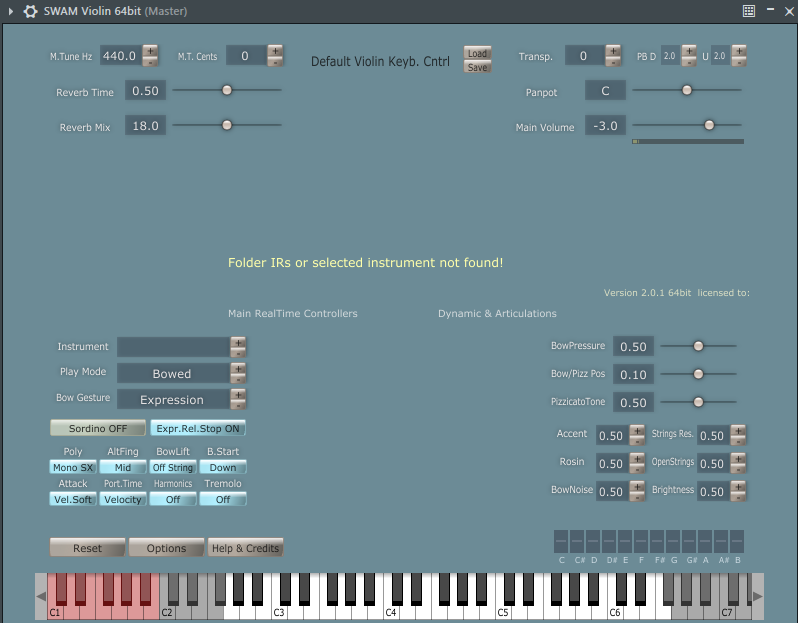Toggle the AltFing Mid switch
Viewport: 798px width, 623px height.
coord(123,467)
